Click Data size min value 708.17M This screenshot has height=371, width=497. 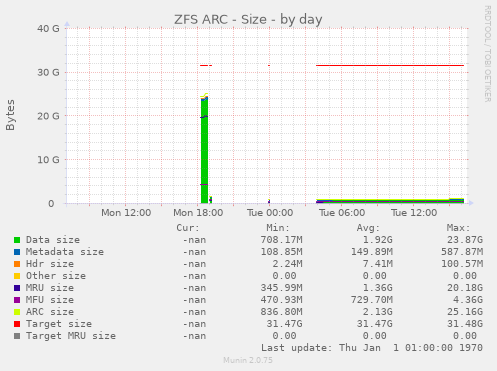(281, 240)
